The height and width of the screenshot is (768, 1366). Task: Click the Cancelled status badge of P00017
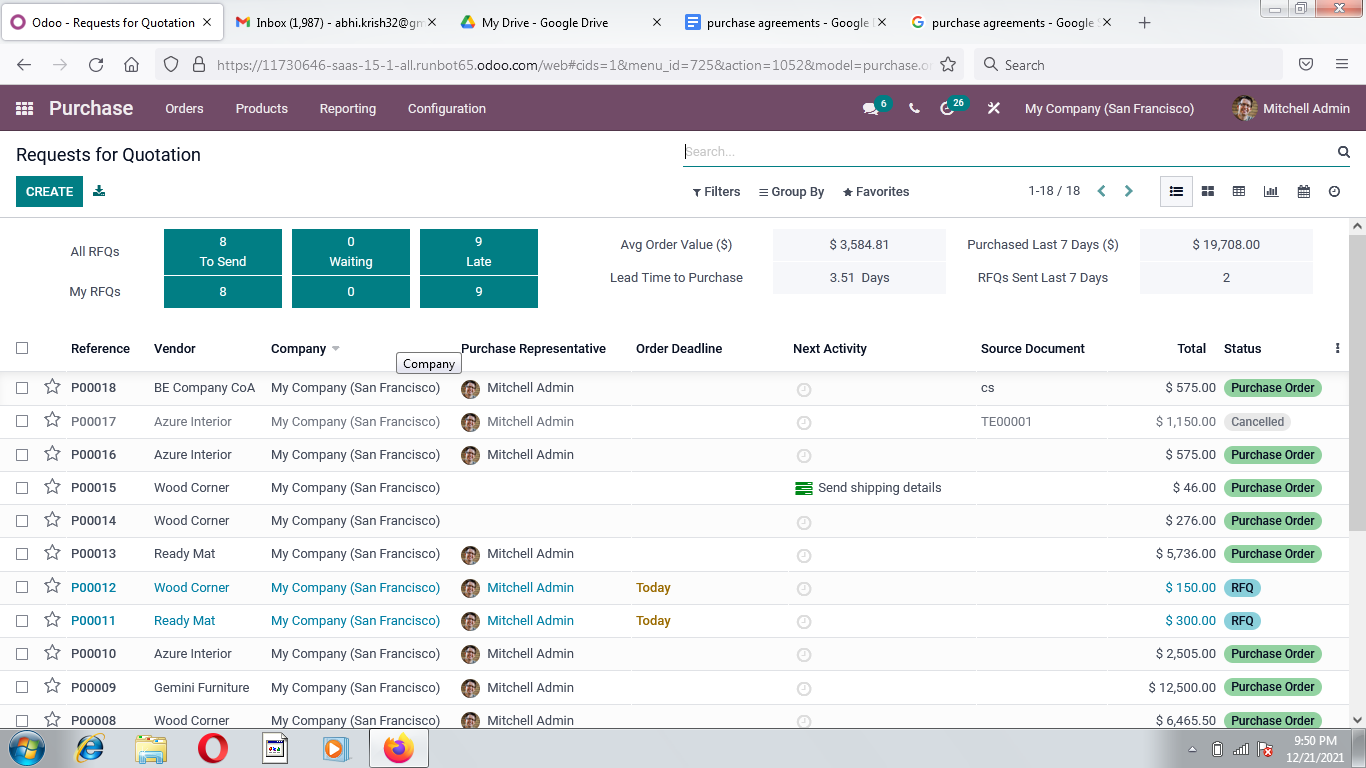1257,422
